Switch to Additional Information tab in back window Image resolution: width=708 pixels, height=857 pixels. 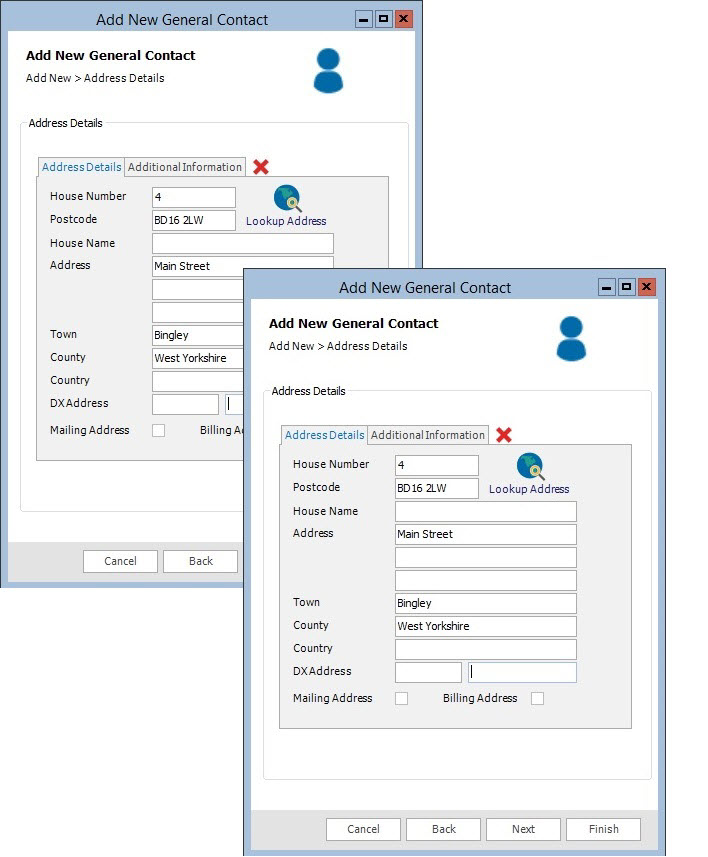pyautogui.click(x=185, y=167)
